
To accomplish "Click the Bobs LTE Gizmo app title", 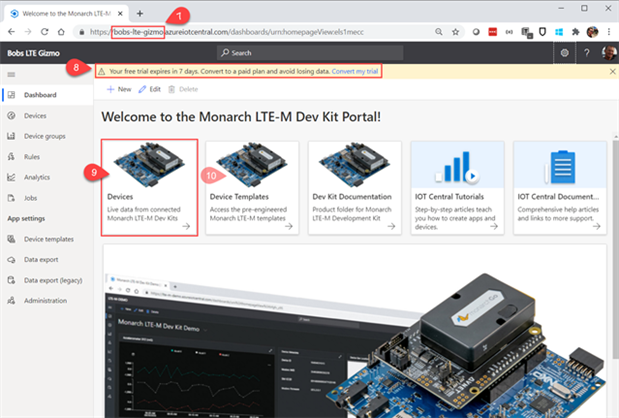I will (34, 53).
